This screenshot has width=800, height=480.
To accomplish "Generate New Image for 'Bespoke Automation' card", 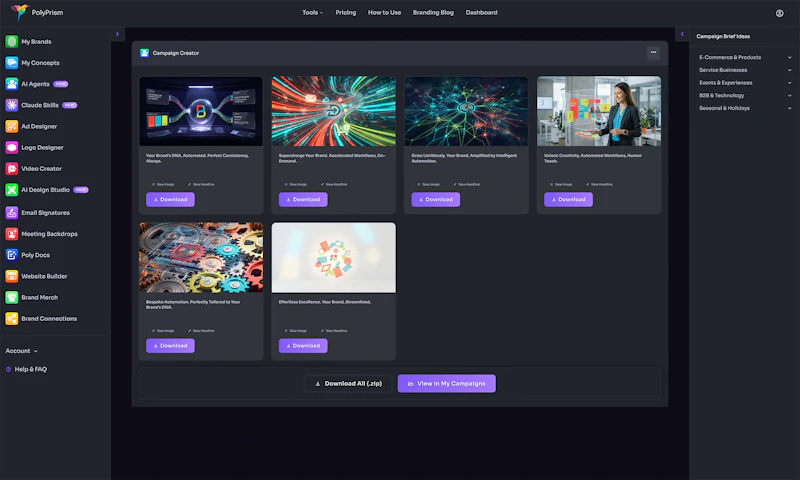I will coord(163,331).
